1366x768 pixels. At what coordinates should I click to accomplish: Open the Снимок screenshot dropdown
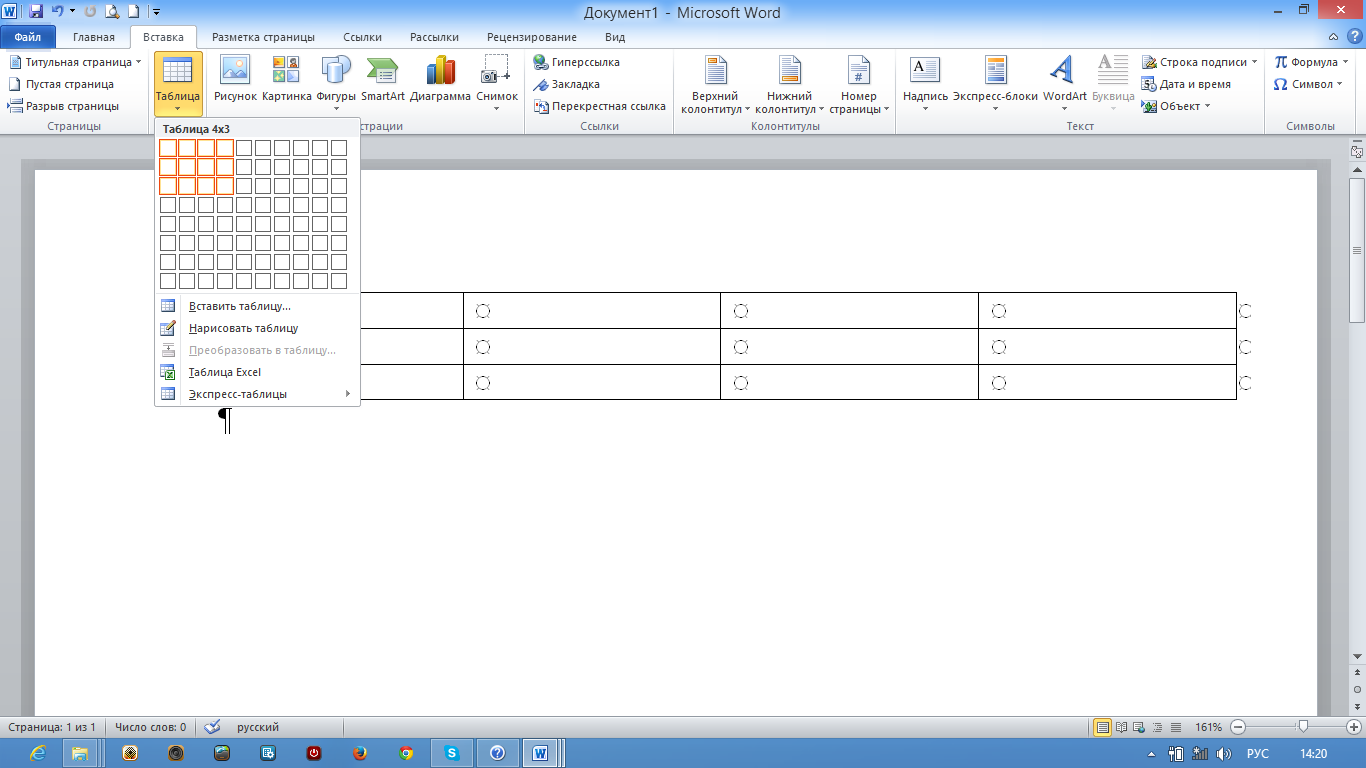pos(497,82)
